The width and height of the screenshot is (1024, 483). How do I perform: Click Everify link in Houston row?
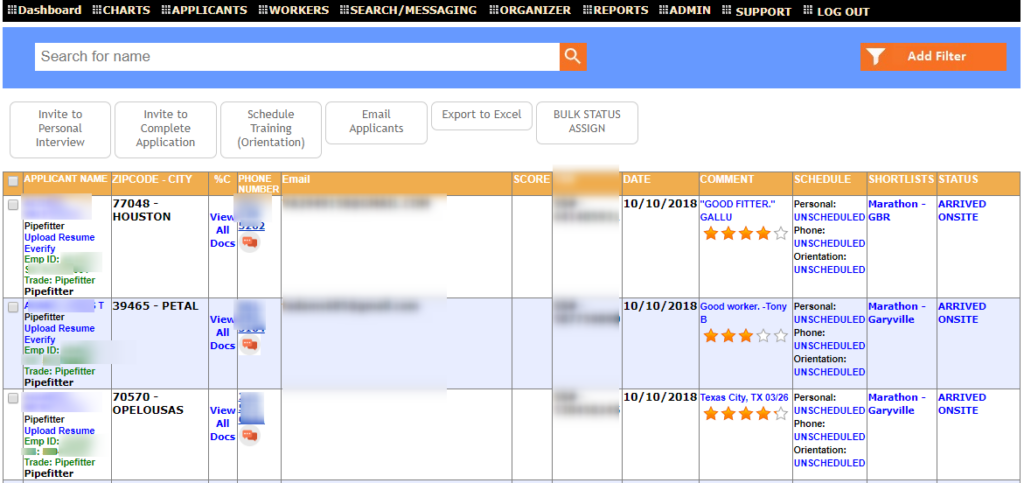pyautogui.click(x=40, y=249)
